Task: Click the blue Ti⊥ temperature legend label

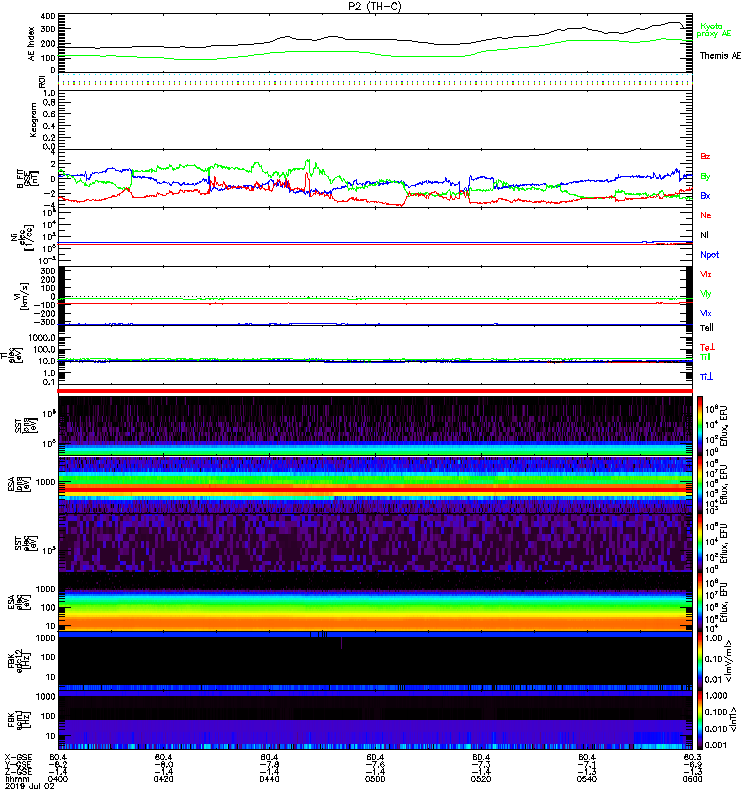Action: [706, 377]
